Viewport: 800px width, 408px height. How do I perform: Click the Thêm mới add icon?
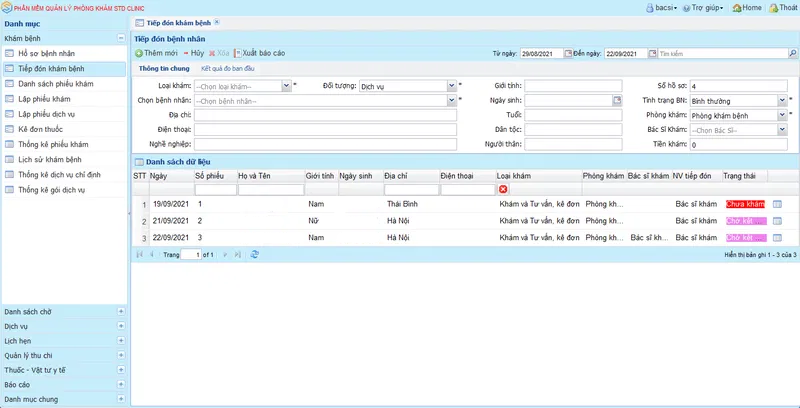pos(139,52)
